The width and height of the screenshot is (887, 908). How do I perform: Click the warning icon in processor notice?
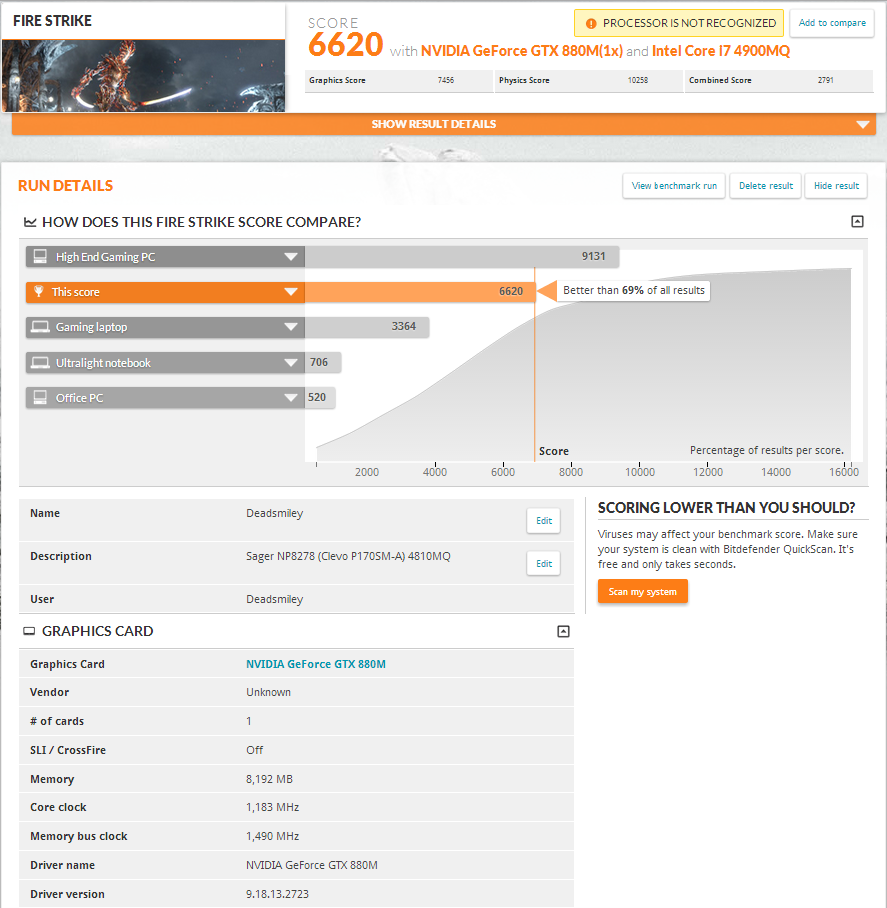pyautogui.click(x=591, y=24)
